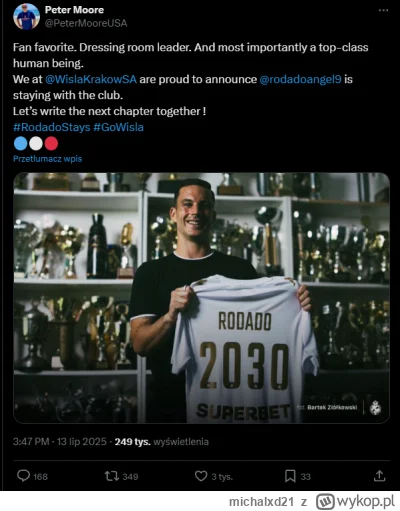400x511 pixels.
Task: Bookmark the post with bookmark icon
Action: 290,476
